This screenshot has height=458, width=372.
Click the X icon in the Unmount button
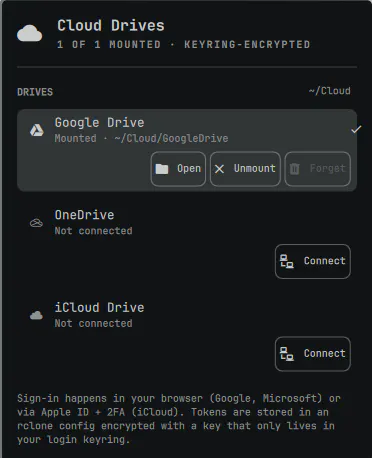click(x=219, y=169)
